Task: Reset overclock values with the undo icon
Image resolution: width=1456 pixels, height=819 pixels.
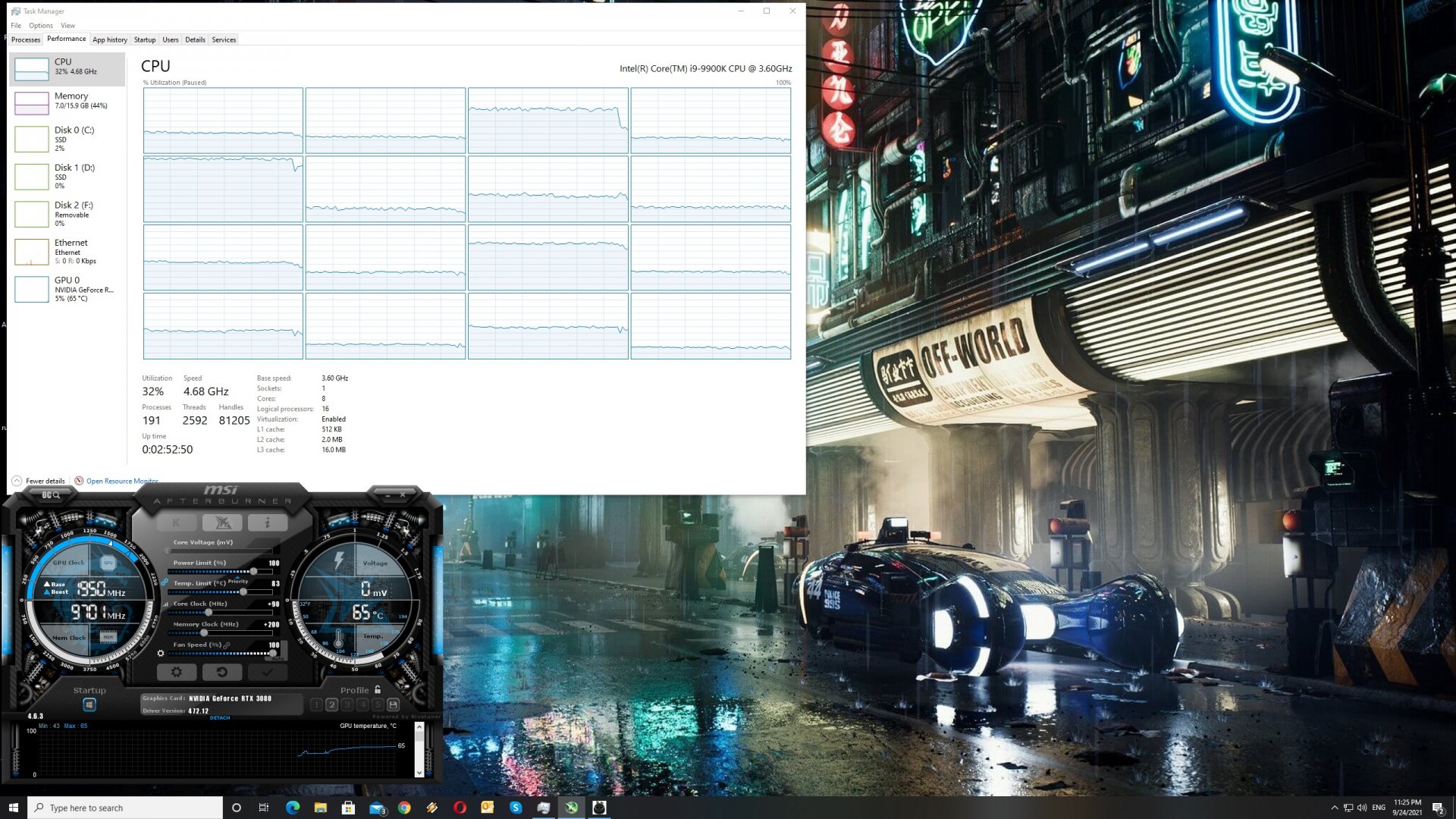Action: [221, 673]
